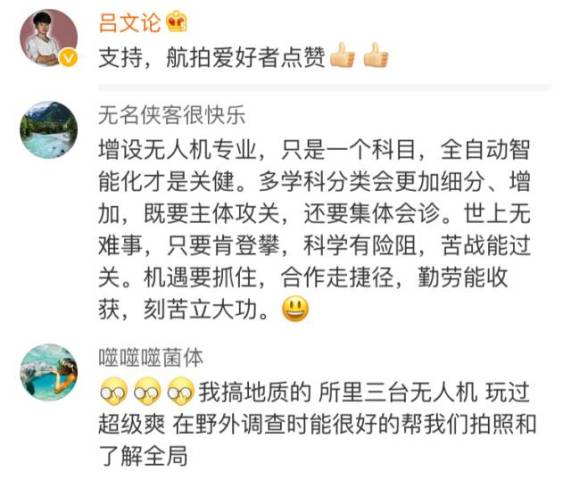Screen dimensions: 571x480
Task: Click the username 噬噬噬菌体
Action: coord(151,358)
